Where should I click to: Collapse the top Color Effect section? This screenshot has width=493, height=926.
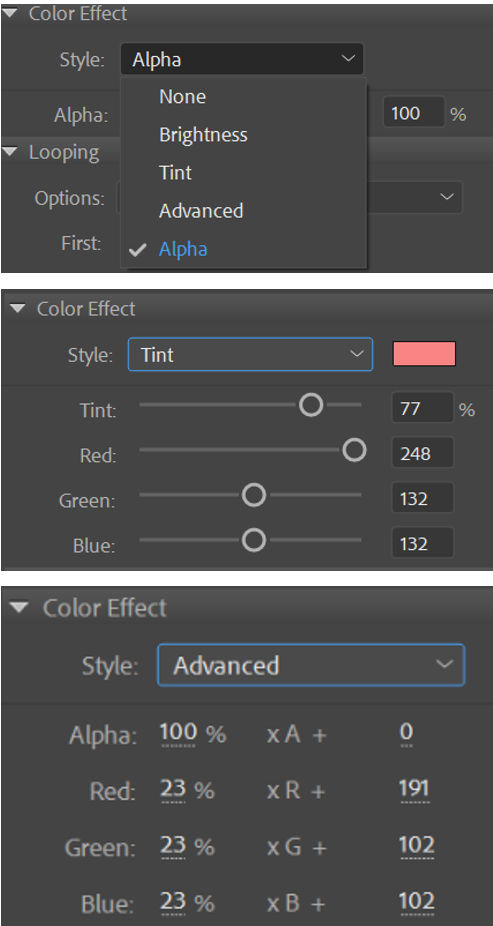pos(10,13)
